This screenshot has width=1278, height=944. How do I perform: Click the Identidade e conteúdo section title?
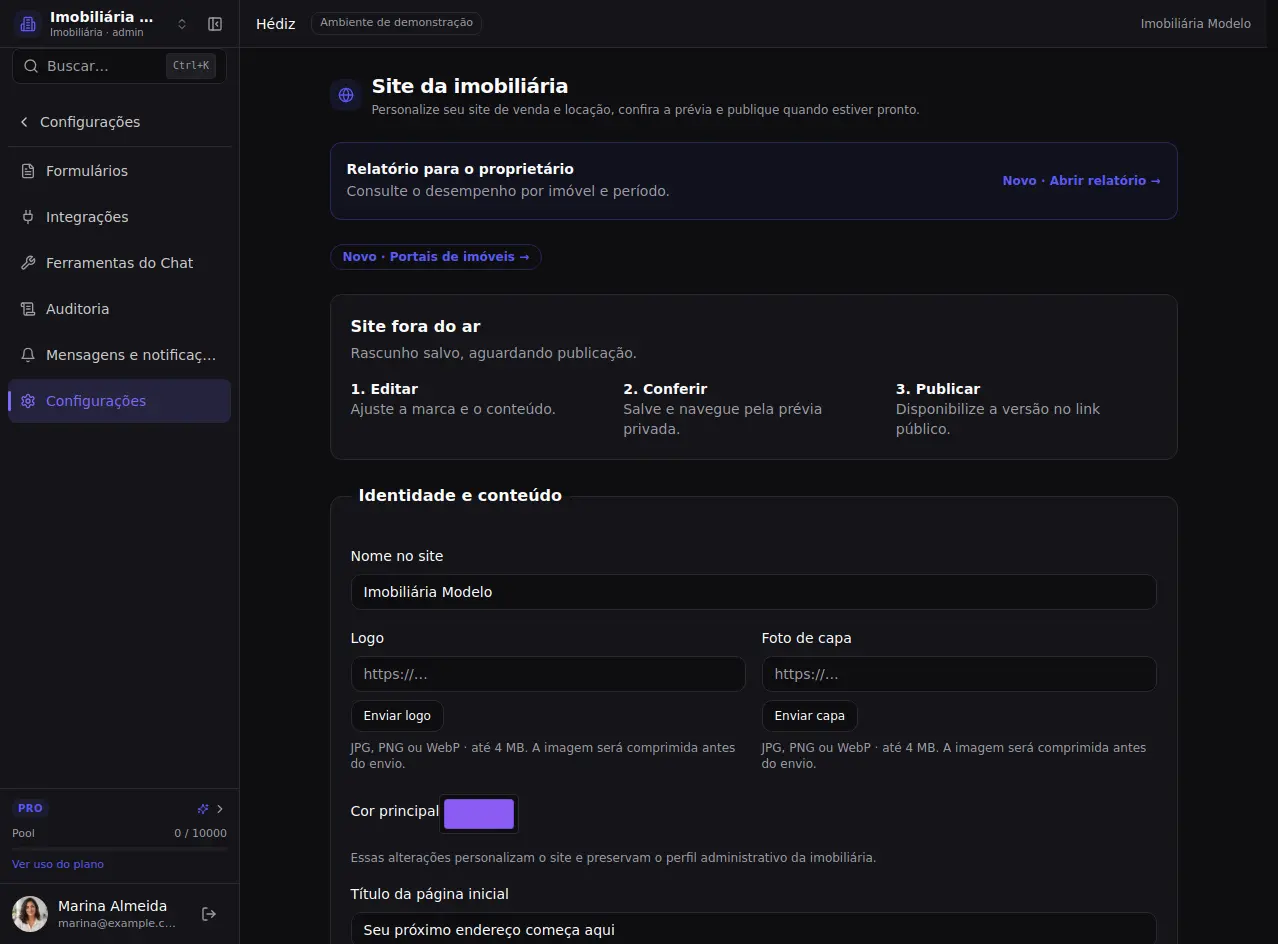(x=460, y=495)
